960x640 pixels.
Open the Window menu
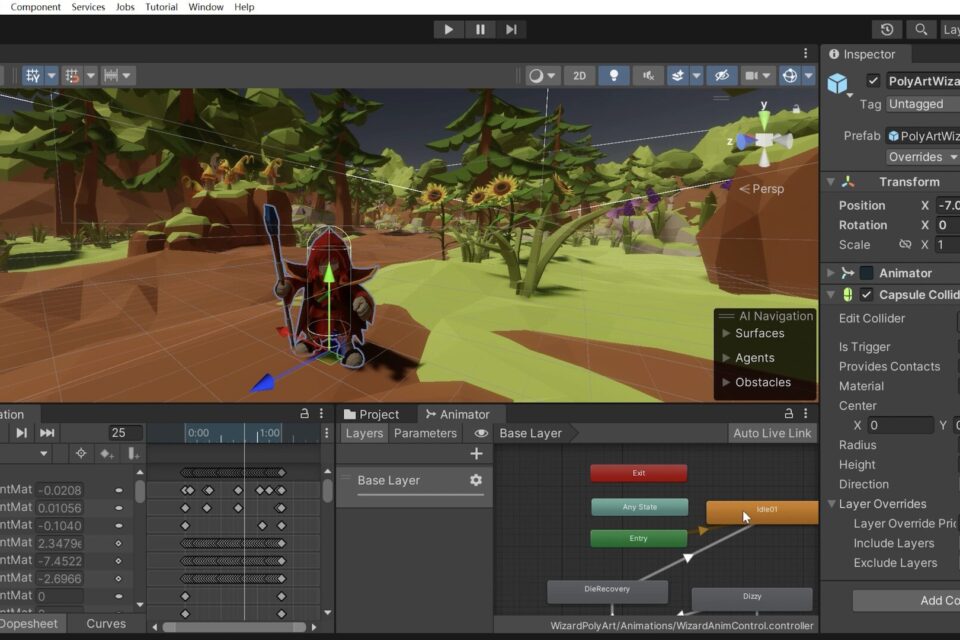tap(205, 7)
